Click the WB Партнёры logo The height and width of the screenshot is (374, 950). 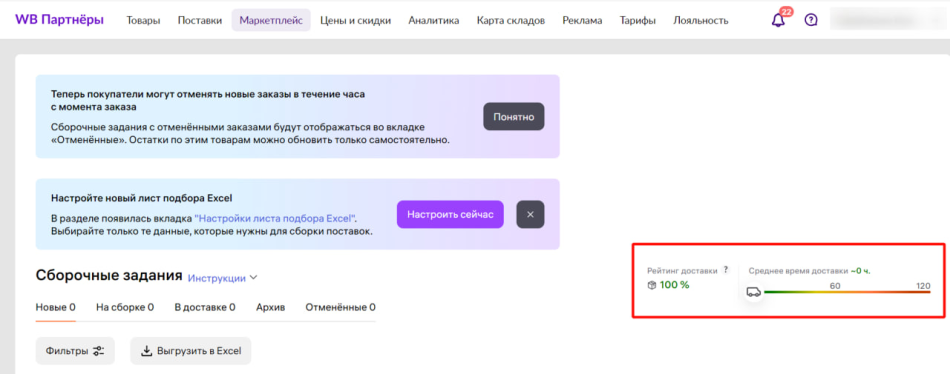[59, 20]
